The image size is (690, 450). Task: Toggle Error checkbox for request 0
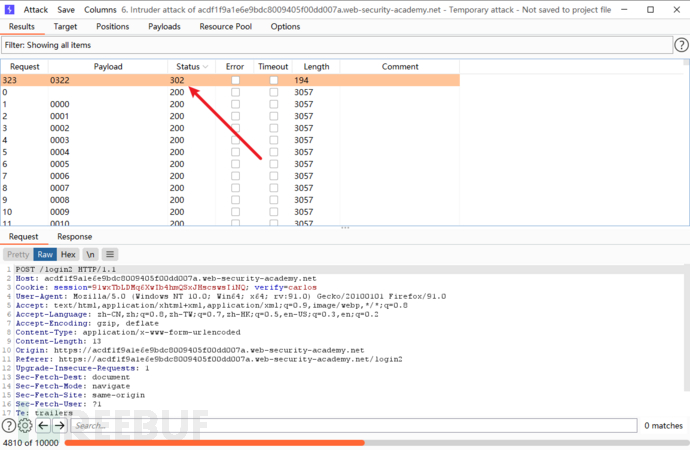tap(235, 91)
